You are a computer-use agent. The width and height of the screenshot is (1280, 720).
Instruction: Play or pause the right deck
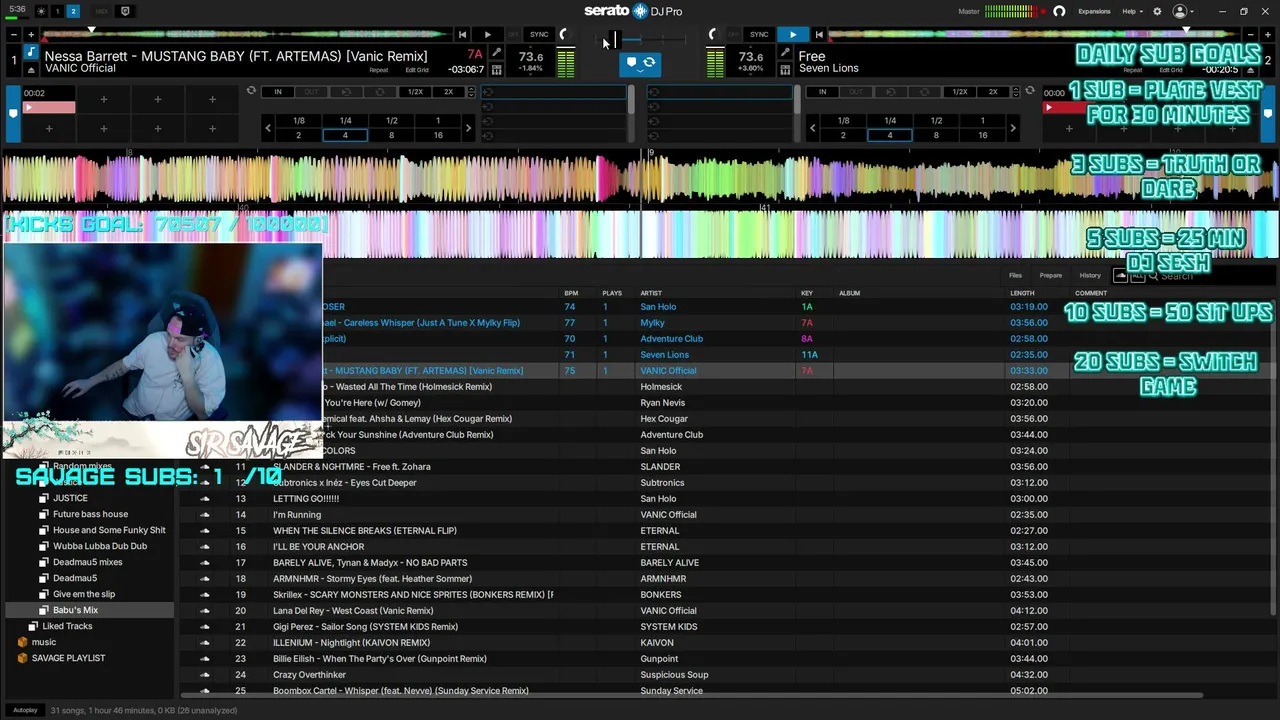[x=792, y=35]
